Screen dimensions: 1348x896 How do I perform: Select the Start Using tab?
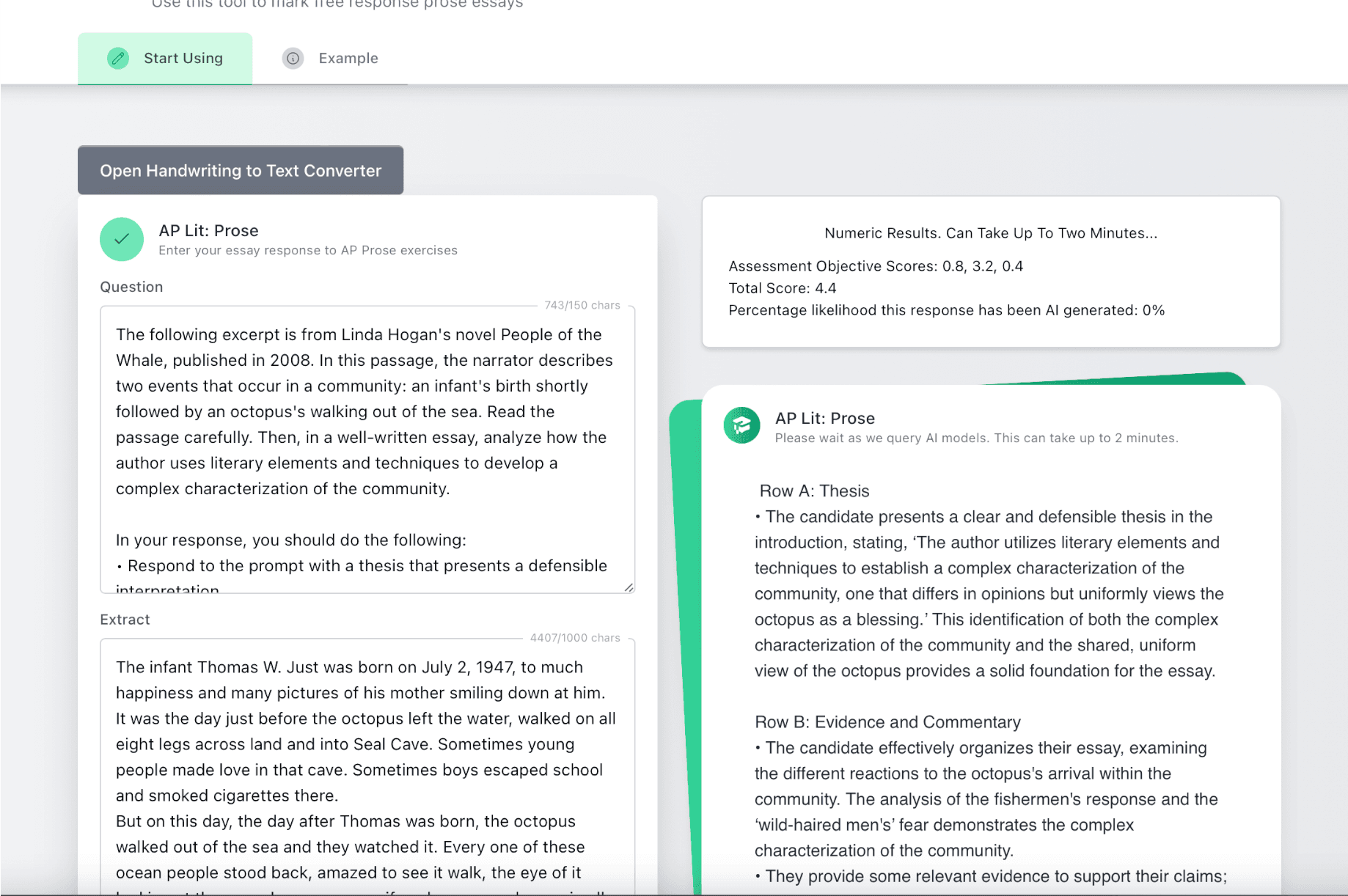click(x=183, y=58)
